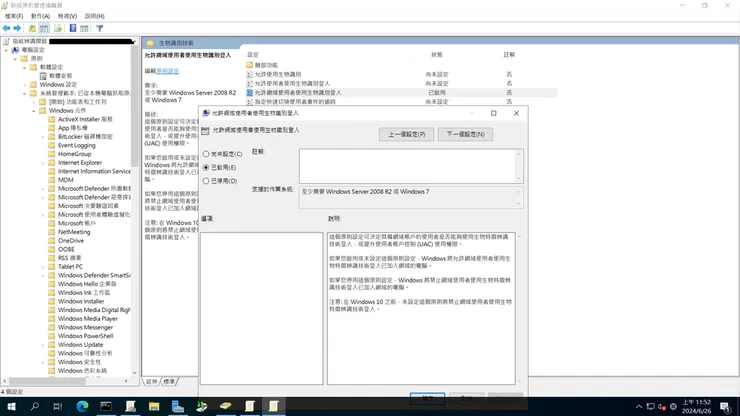The width and height of the screenshot is (740, 416).
Task: Select the Windows Messenger tree folder
Action: click(x=85, y=327)
